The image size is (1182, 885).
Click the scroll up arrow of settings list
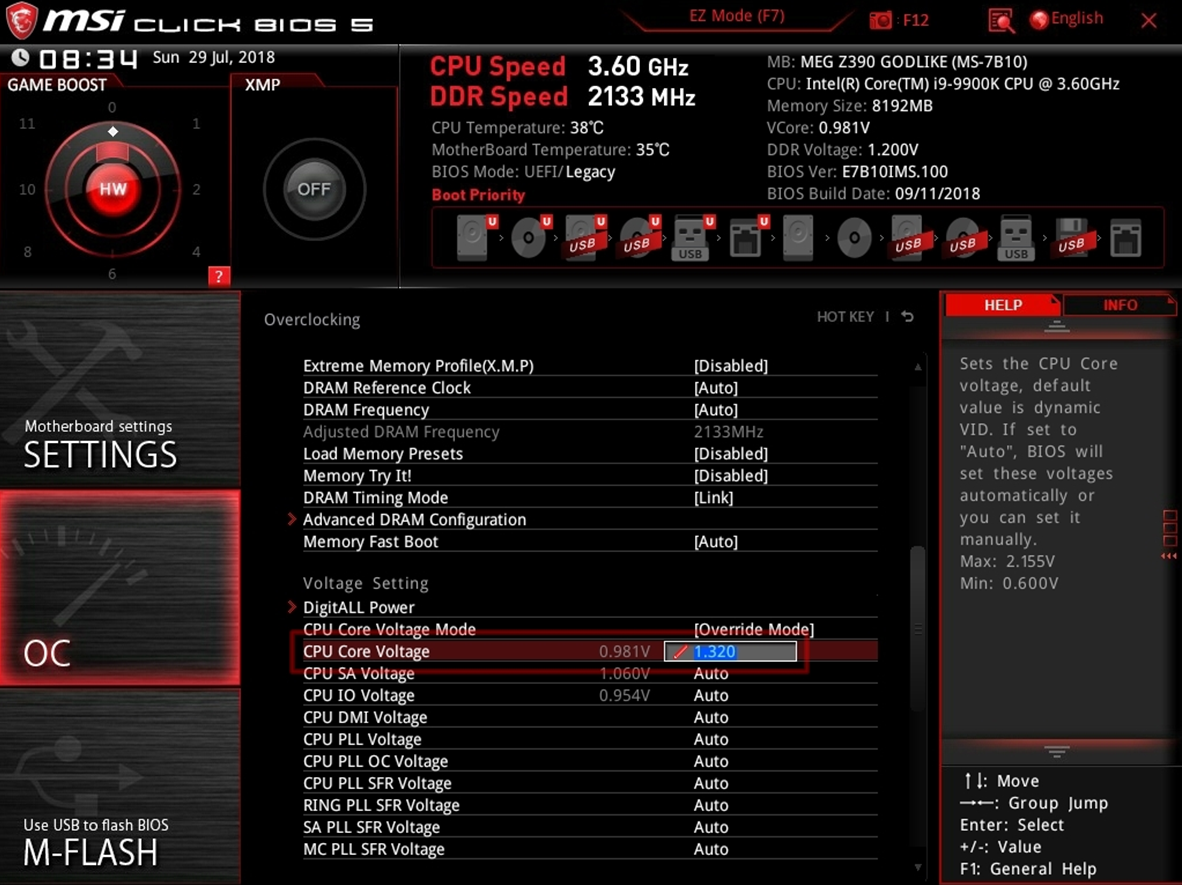917,366
